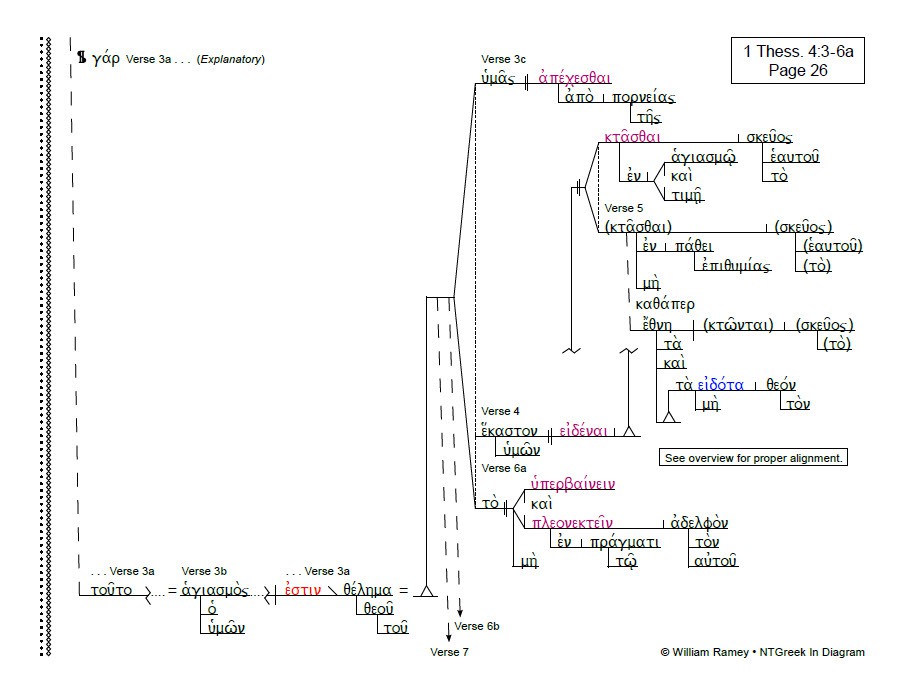Click the article τοῦ under θεοῦ
Screen dimensions: 903x694
point(396,628)
